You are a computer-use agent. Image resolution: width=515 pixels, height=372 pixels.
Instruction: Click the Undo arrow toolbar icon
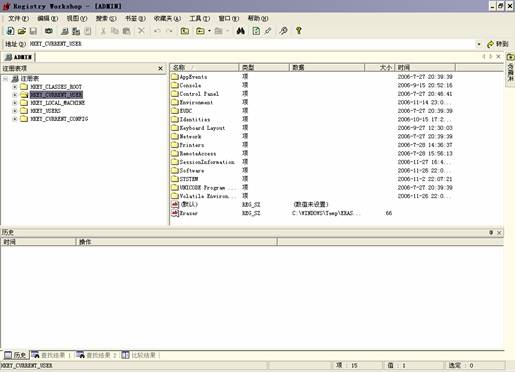[x=157, y=31]
